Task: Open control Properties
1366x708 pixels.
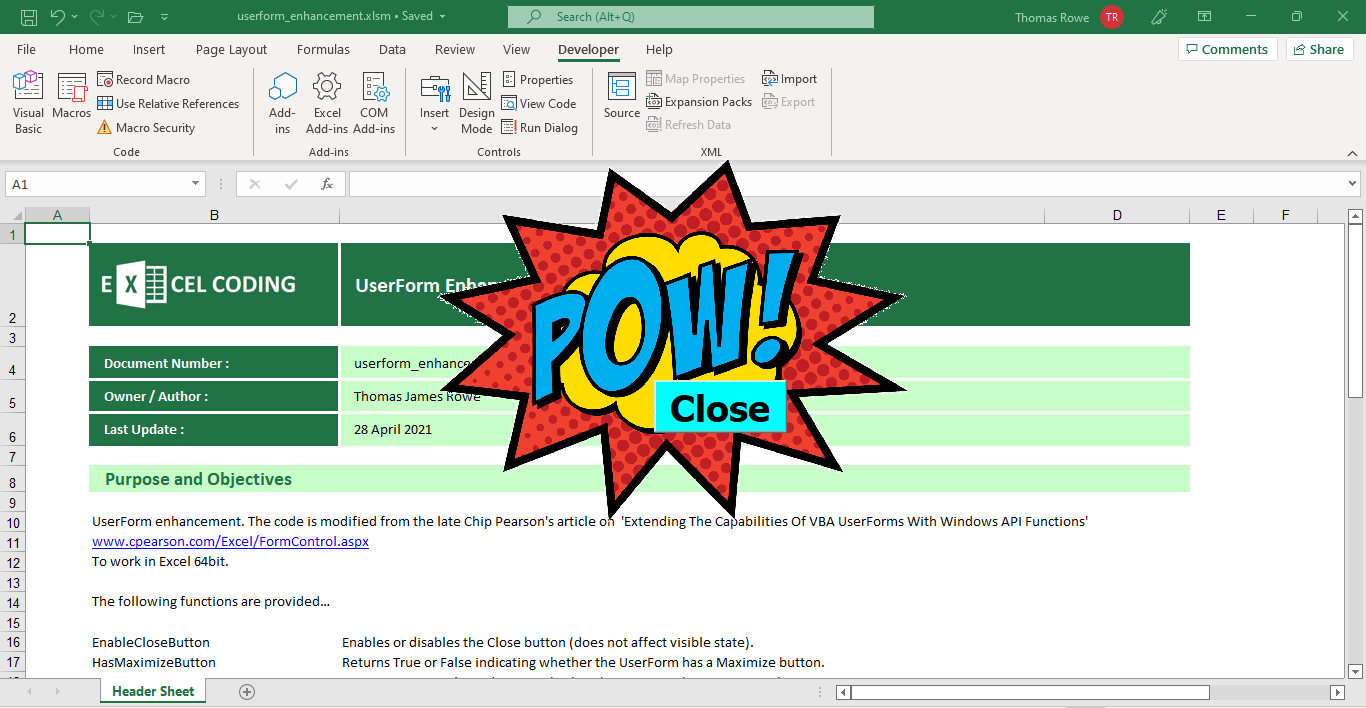Action: pyautogui.click(x=538, y=80)
